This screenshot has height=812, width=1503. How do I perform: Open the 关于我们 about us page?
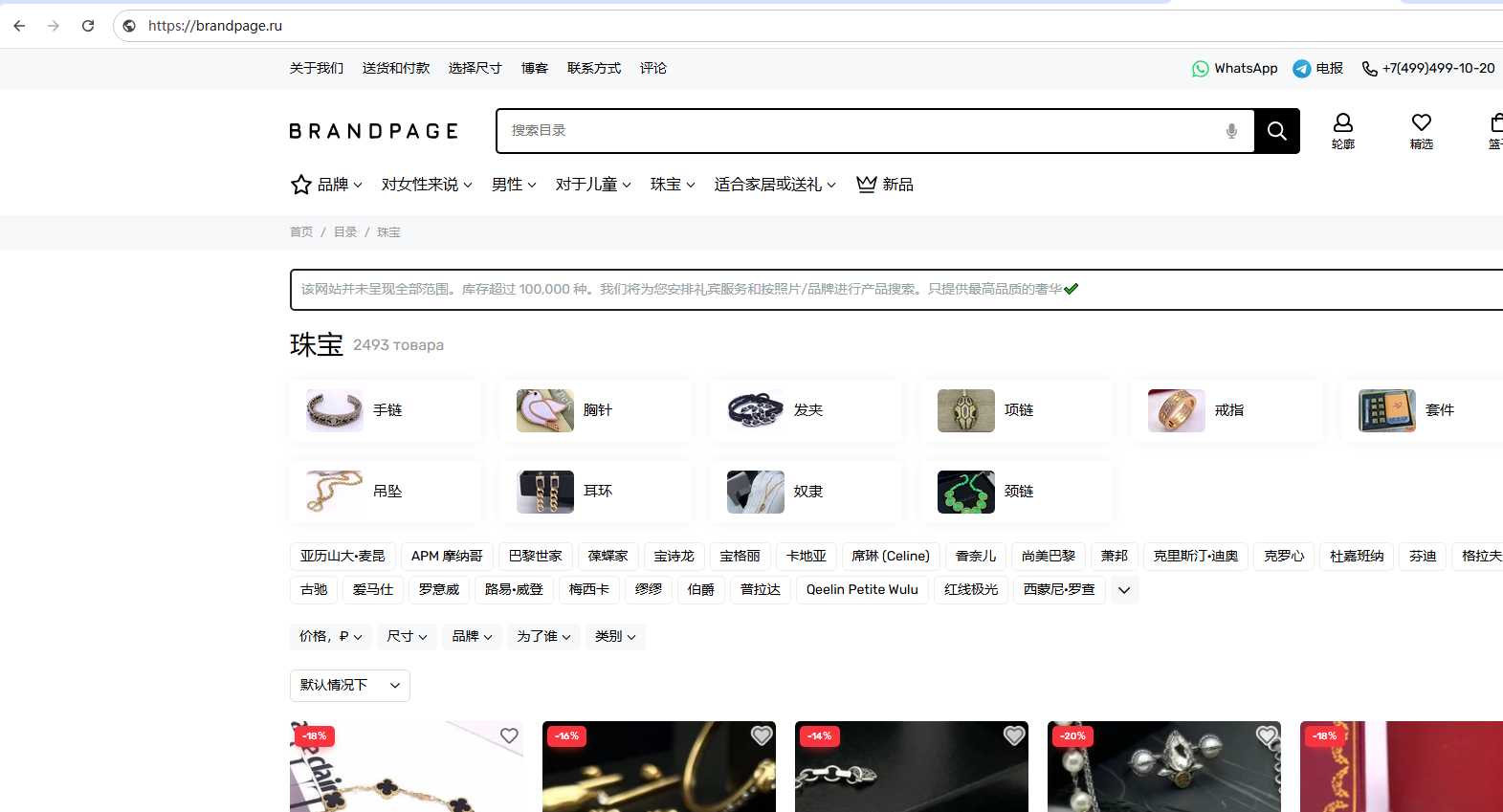pyautogui.click(x=317, y=69)
